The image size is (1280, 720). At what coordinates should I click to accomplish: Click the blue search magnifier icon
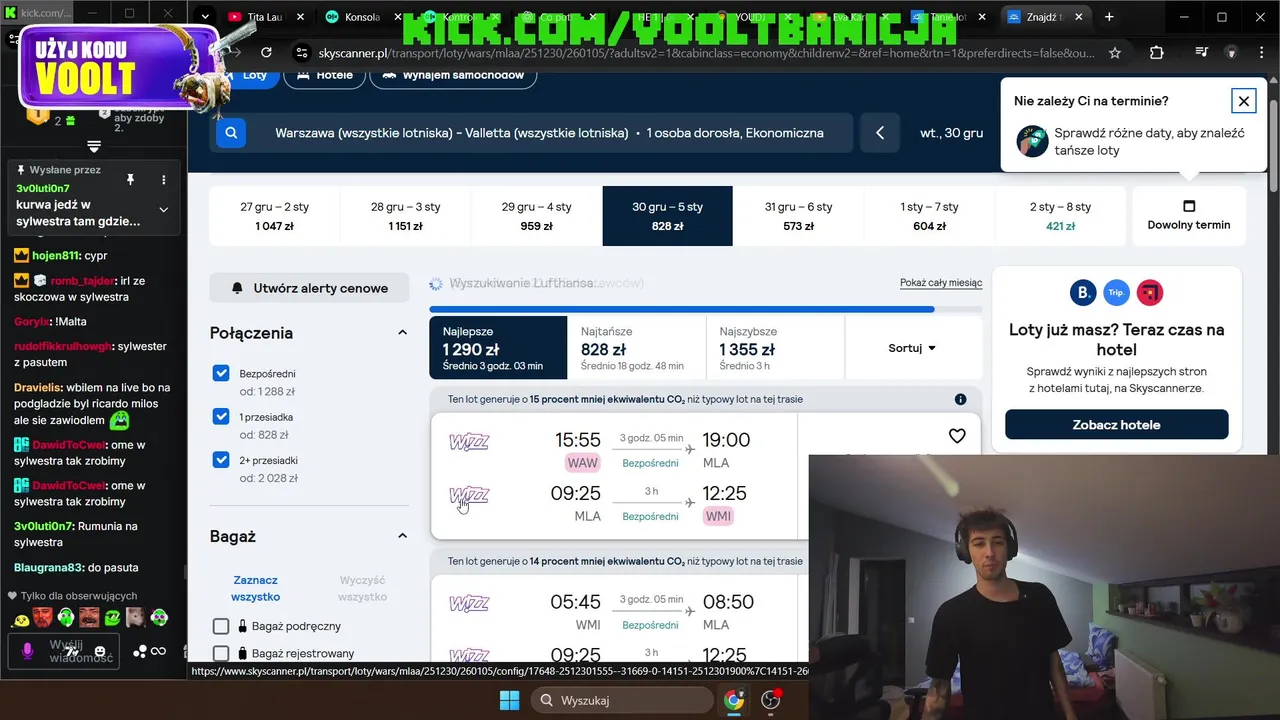tap(231, 132)
